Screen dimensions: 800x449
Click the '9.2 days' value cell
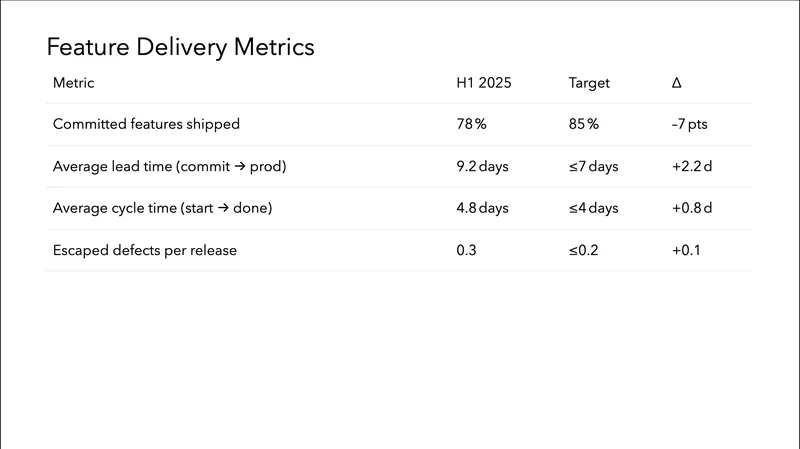pyautogui.click(x=482, y=167)
